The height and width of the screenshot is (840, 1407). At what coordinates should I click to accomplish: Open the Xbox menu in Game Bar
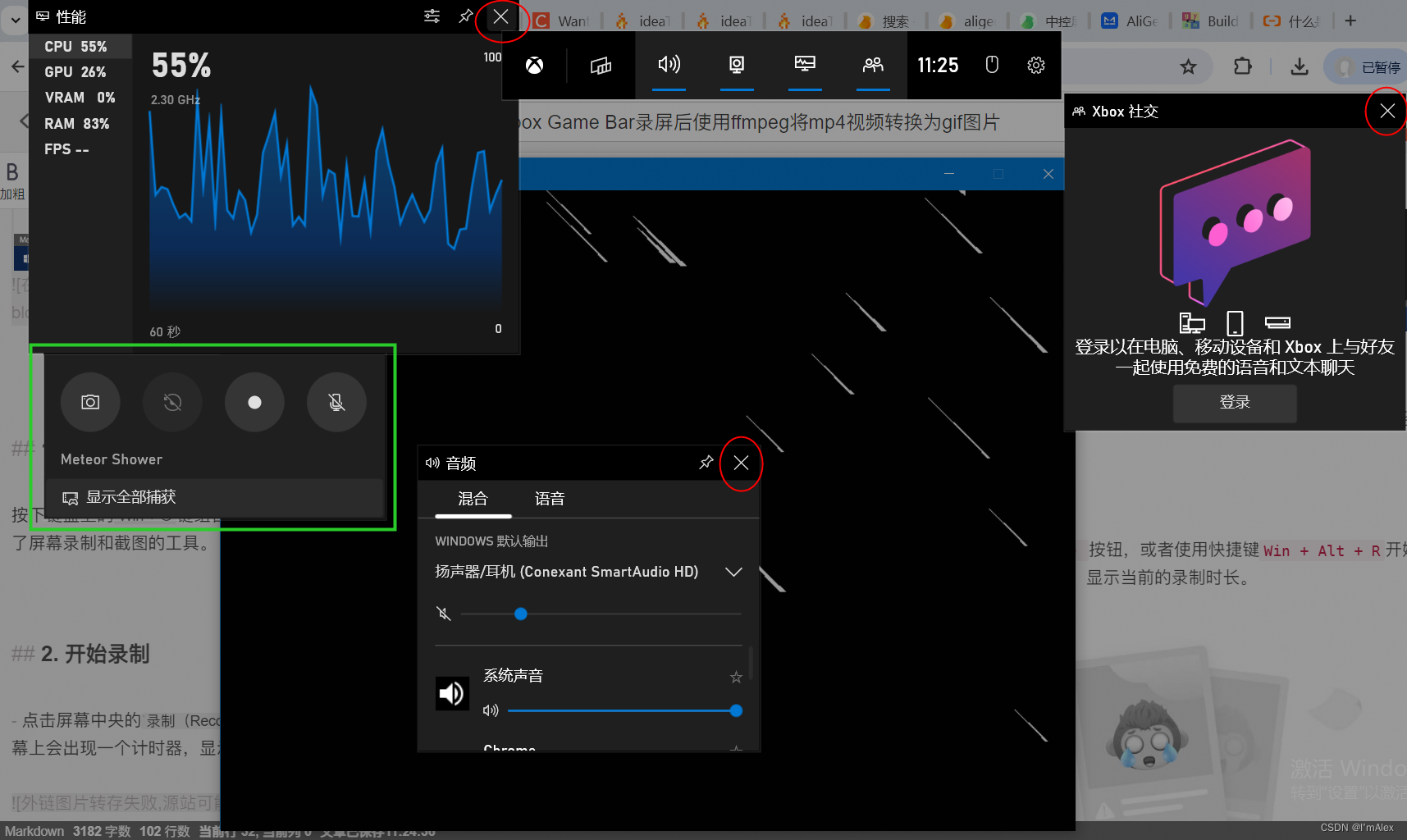[x=534, y=66]
